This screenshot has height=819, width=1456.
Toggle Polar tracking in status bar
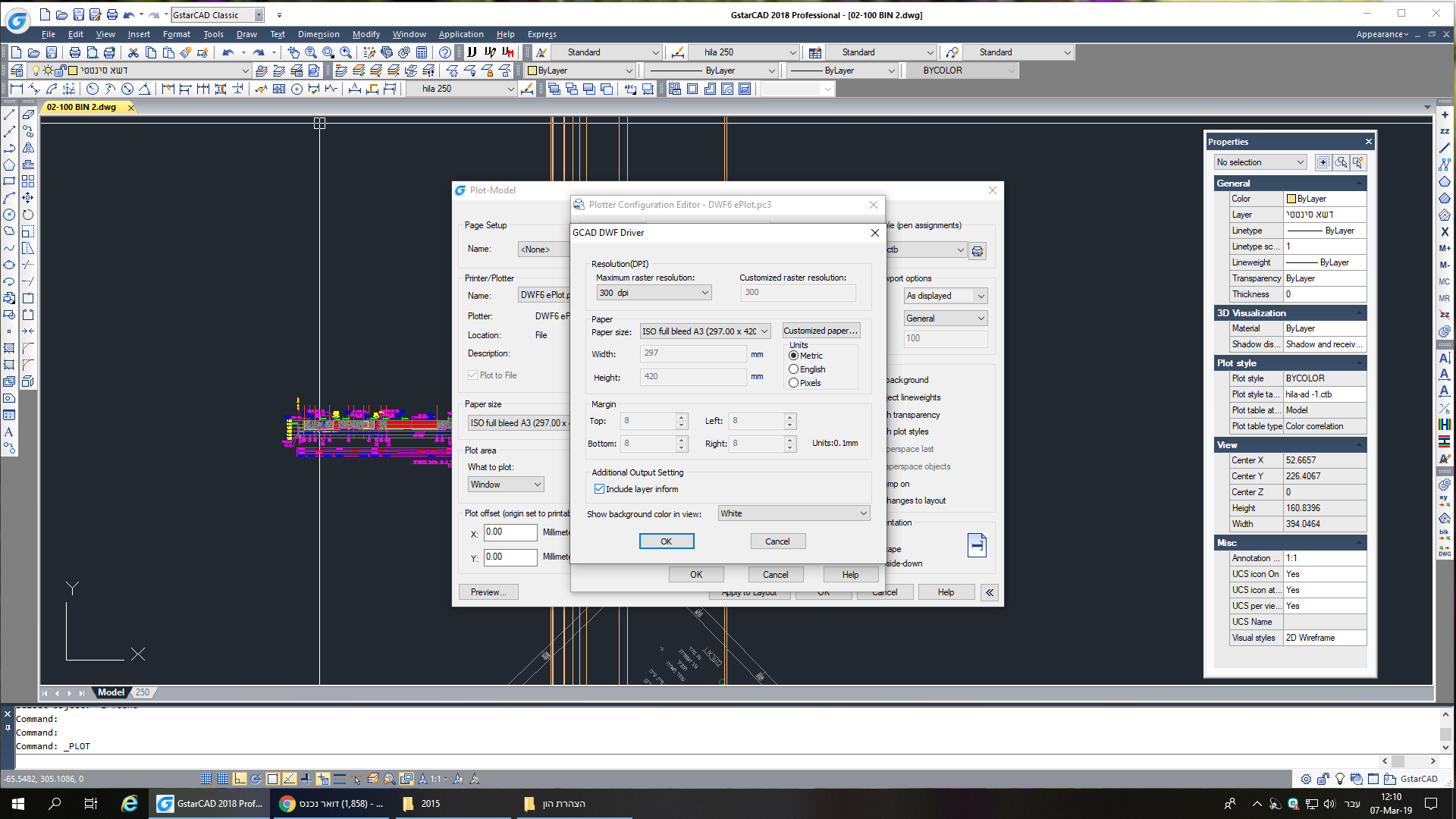tap(256, 779)
